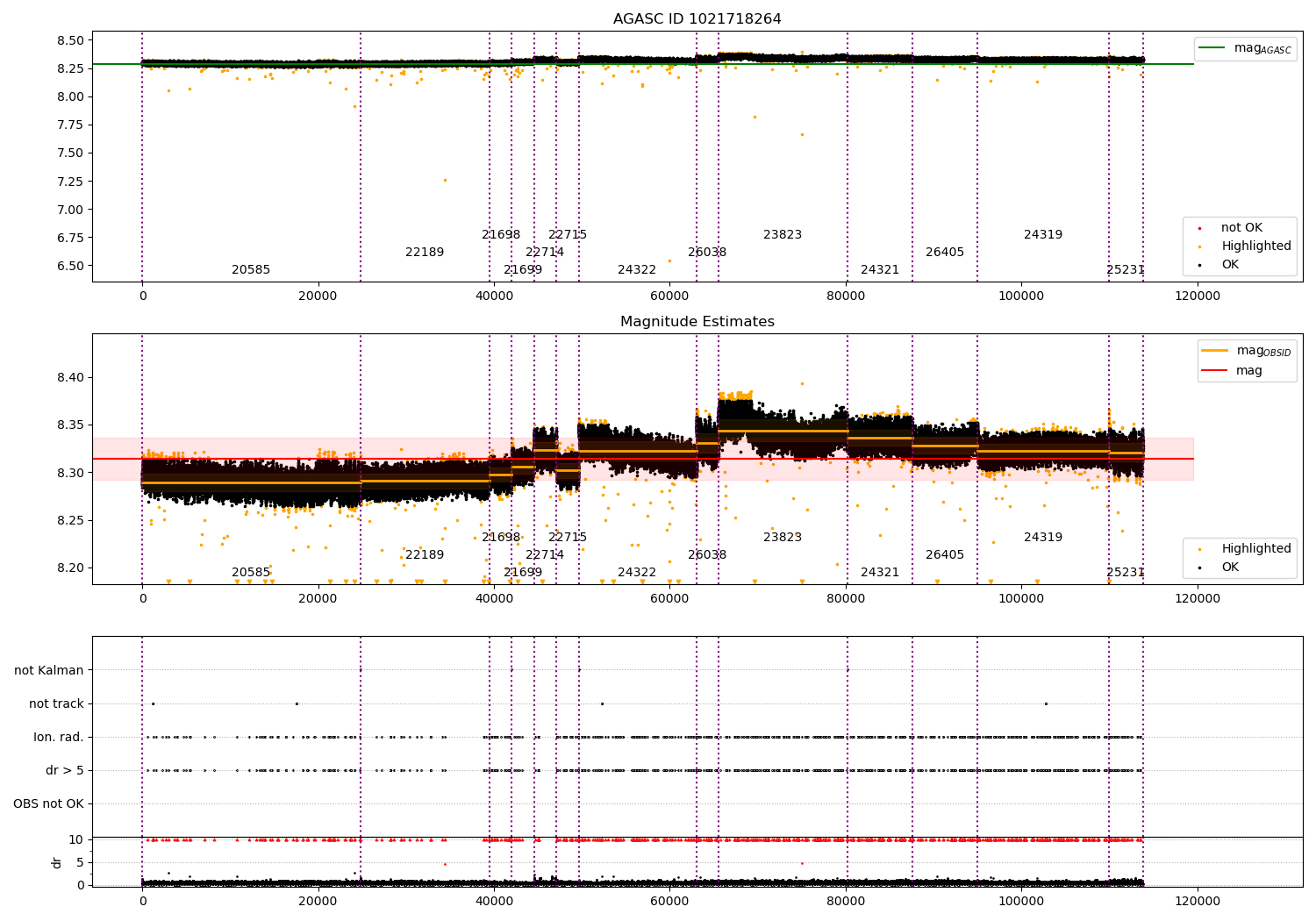The width and height of the screenshot is (1316, 921).
Task: Click OBSID label 22189 in the AGASC ID plot
Action: (x=425, y=253)
